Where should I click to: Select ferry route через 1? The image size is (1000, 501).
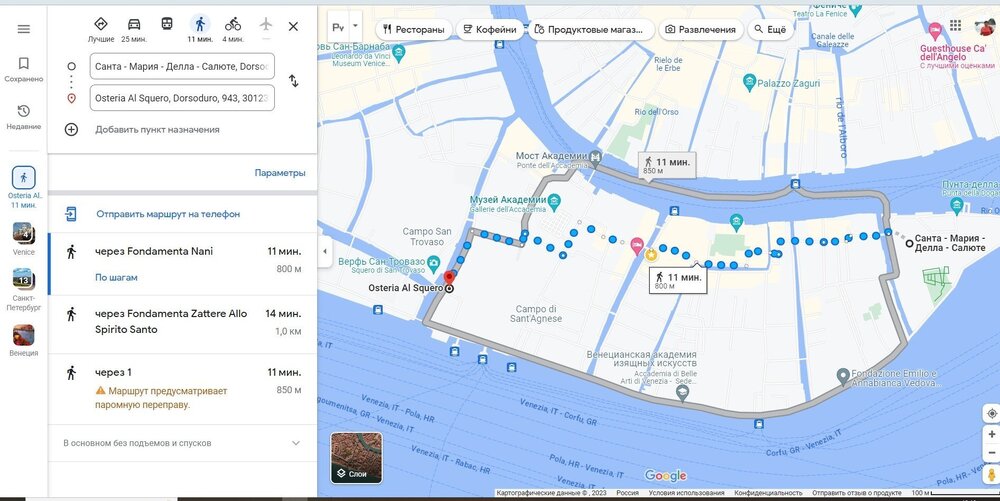coord(182,389)
